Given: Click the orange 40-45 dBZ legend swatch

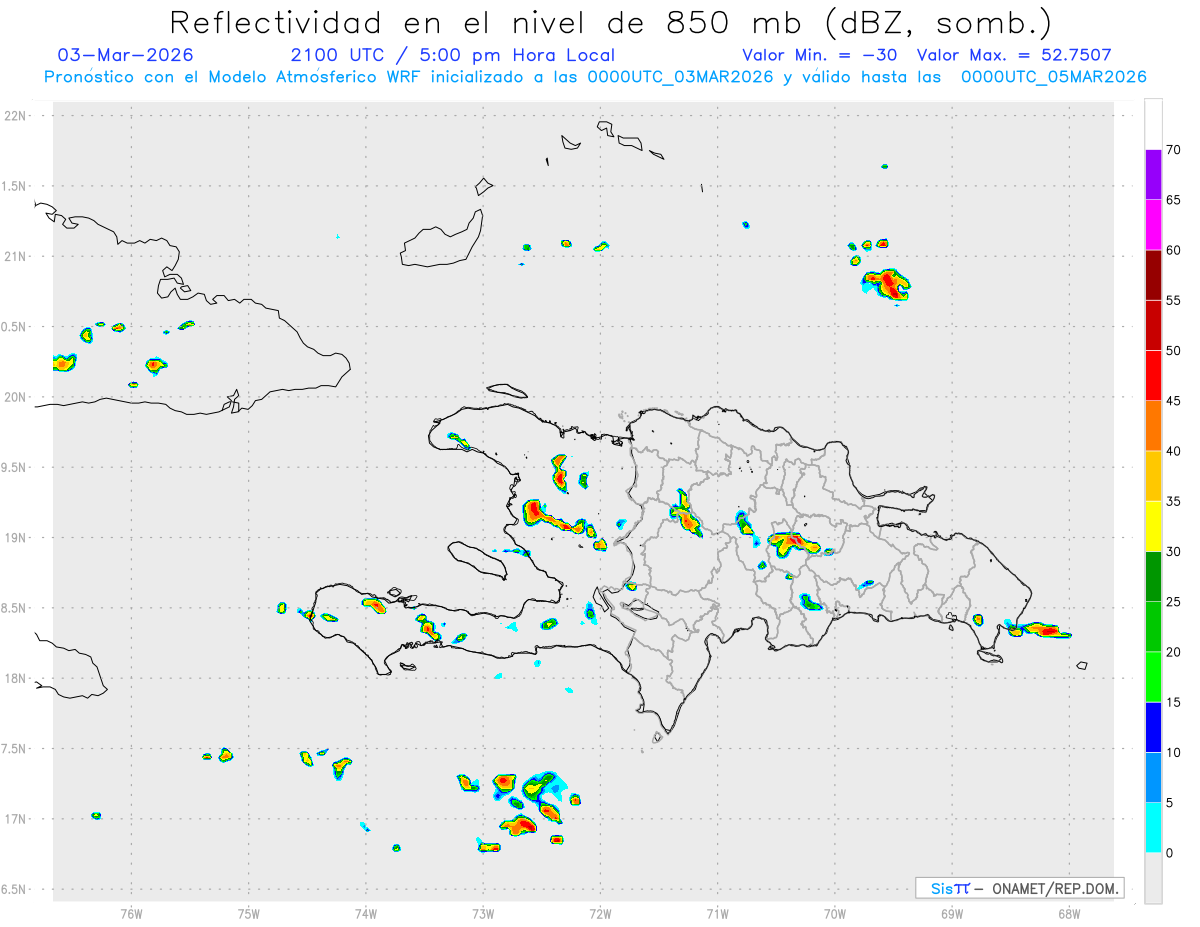Looking at the screenshot, I should pyautogui.click(x=1153, y=425).
